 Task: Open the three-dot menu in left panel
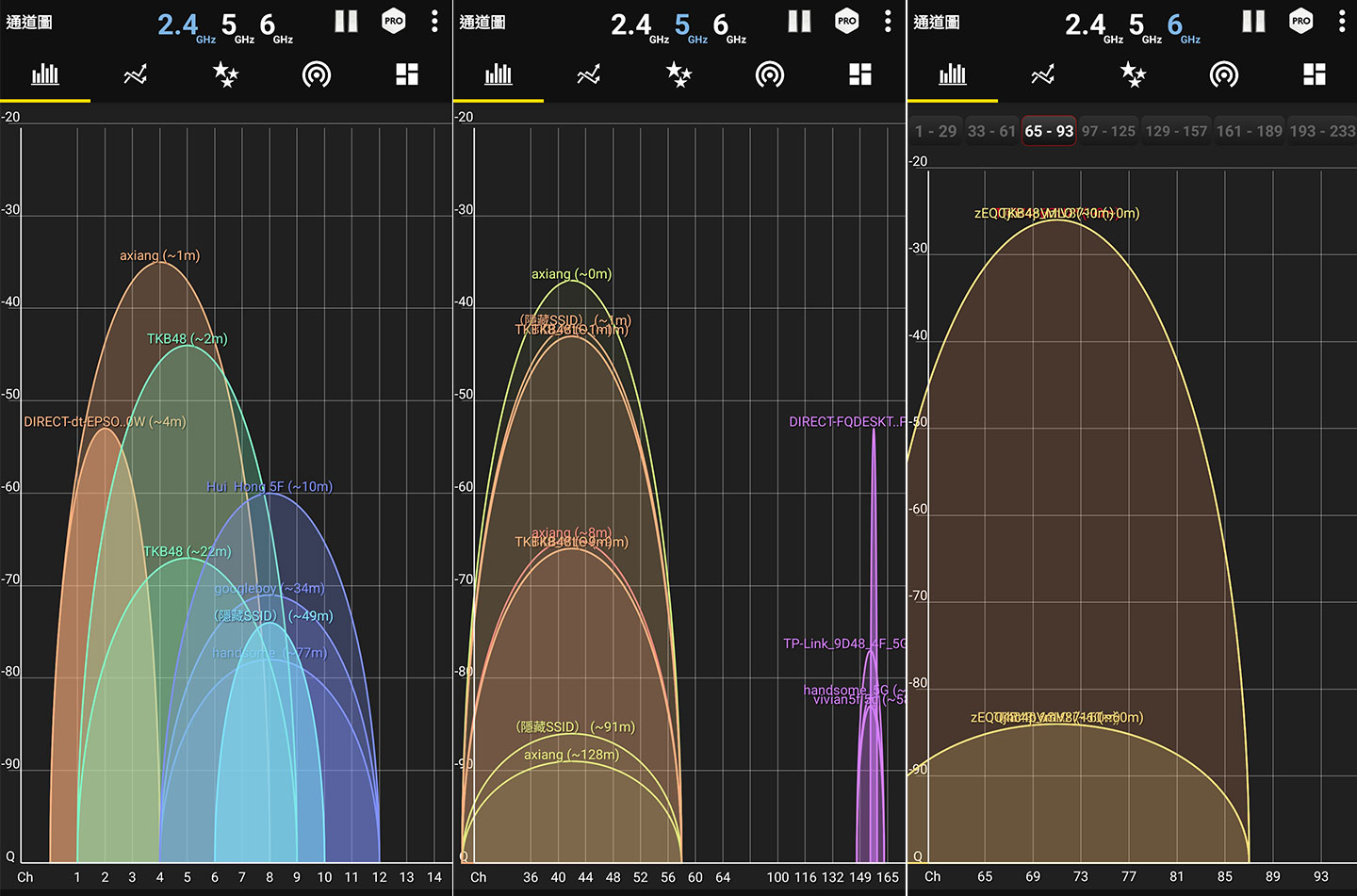click(434, 22)
